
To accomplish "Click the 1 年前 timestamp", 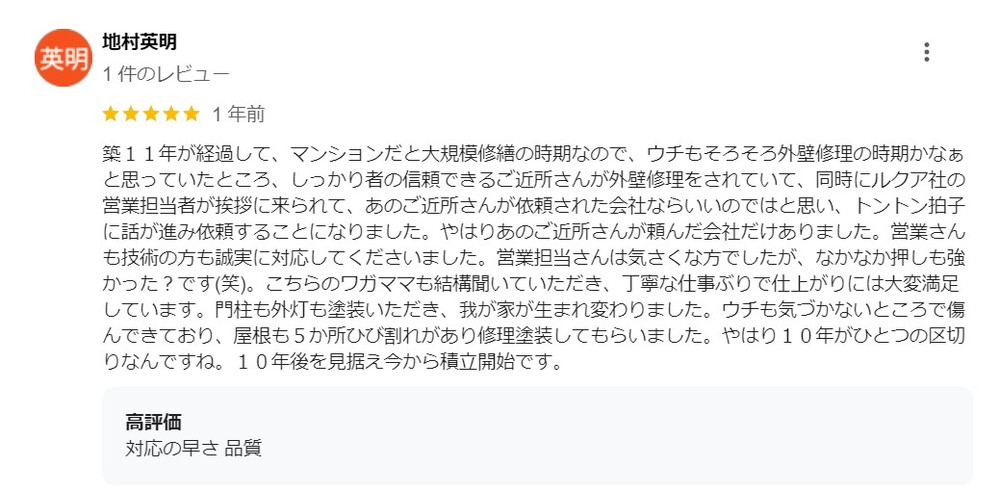I will (238, 114).
